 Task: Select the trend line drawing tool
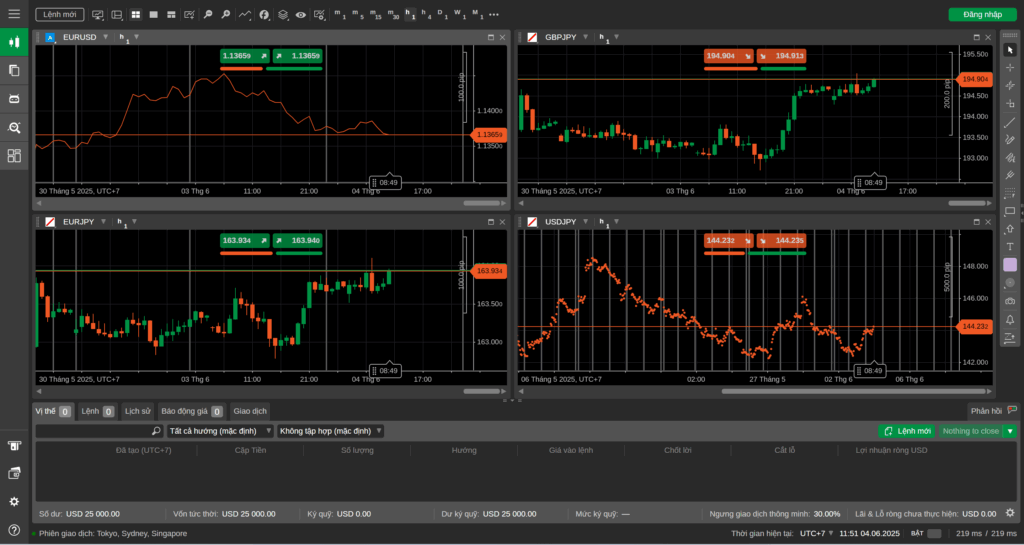pyautogui.click(x=1010, y=122)
